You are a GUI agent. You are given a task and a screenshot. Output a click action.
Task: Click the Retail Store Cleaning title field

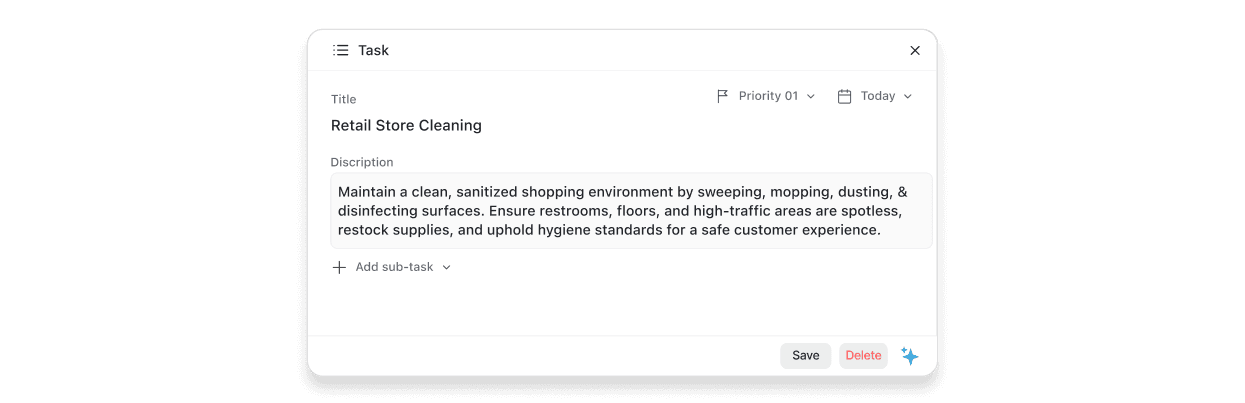[406, 125]
